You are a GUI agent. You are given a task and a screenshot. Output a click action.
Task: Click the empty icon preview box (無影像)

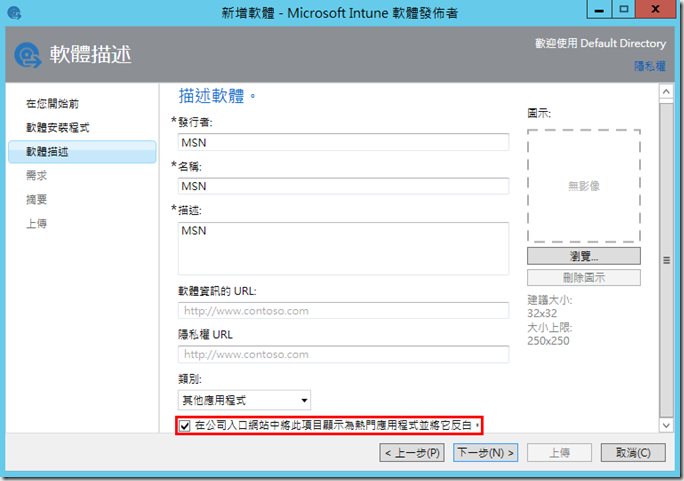583,185
